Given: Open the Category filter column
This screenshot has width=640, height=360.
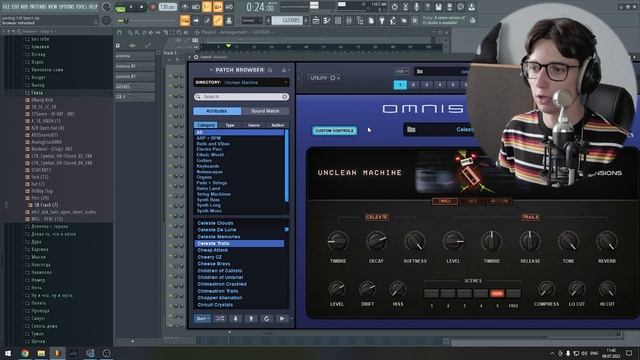Looking at the screenshot, I should [x=206, y=125].
